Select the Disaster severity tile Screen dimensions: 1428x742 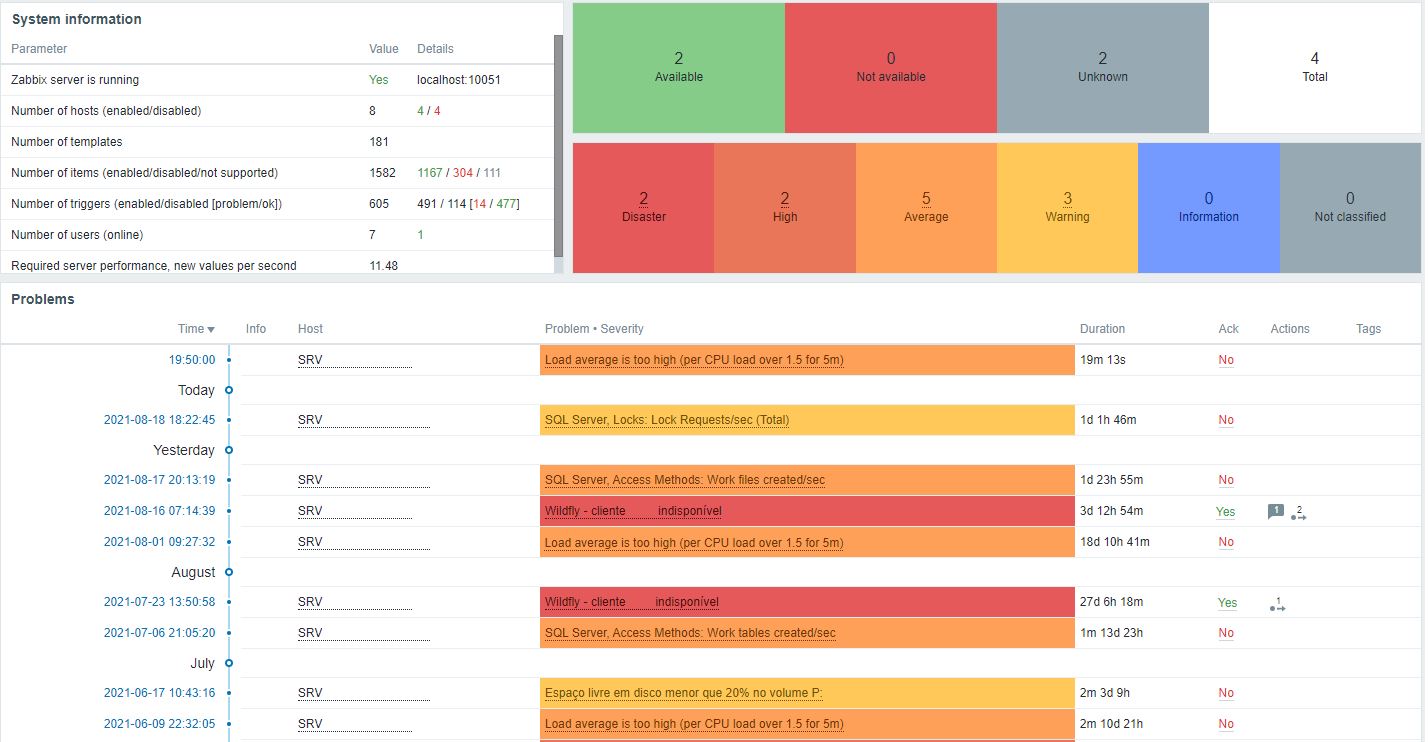click(x=644, y=207)
